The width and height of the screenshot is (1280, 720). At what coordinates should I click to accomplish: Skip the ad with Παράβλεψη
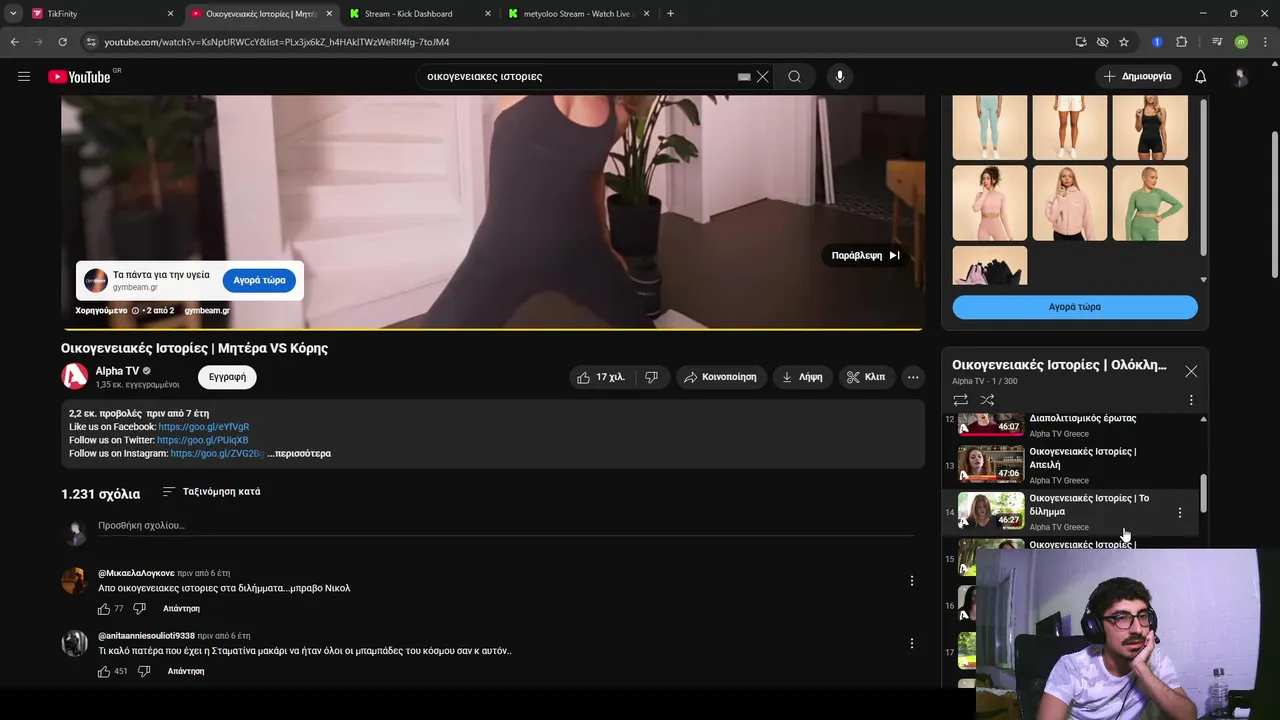(866, 255)
